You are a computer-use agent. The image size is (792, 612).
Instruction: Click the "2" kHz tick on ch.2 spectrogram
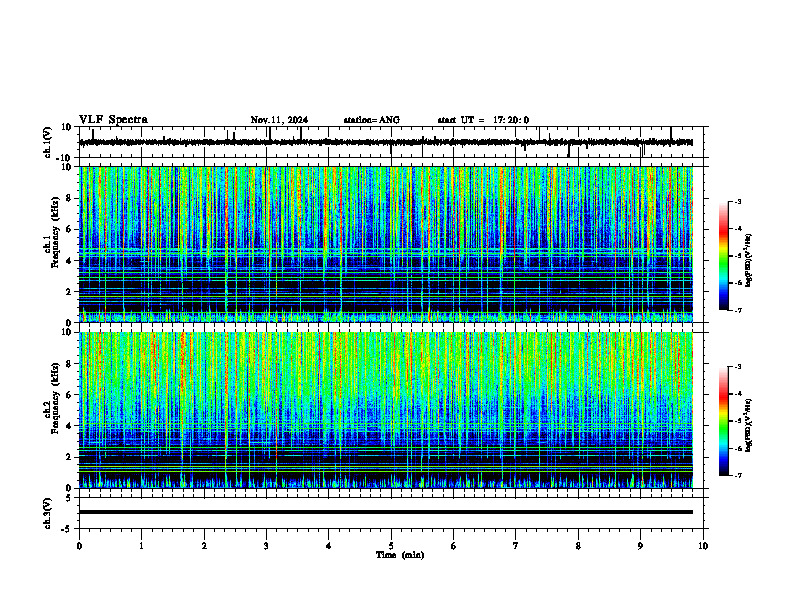[x=69, y=457]
